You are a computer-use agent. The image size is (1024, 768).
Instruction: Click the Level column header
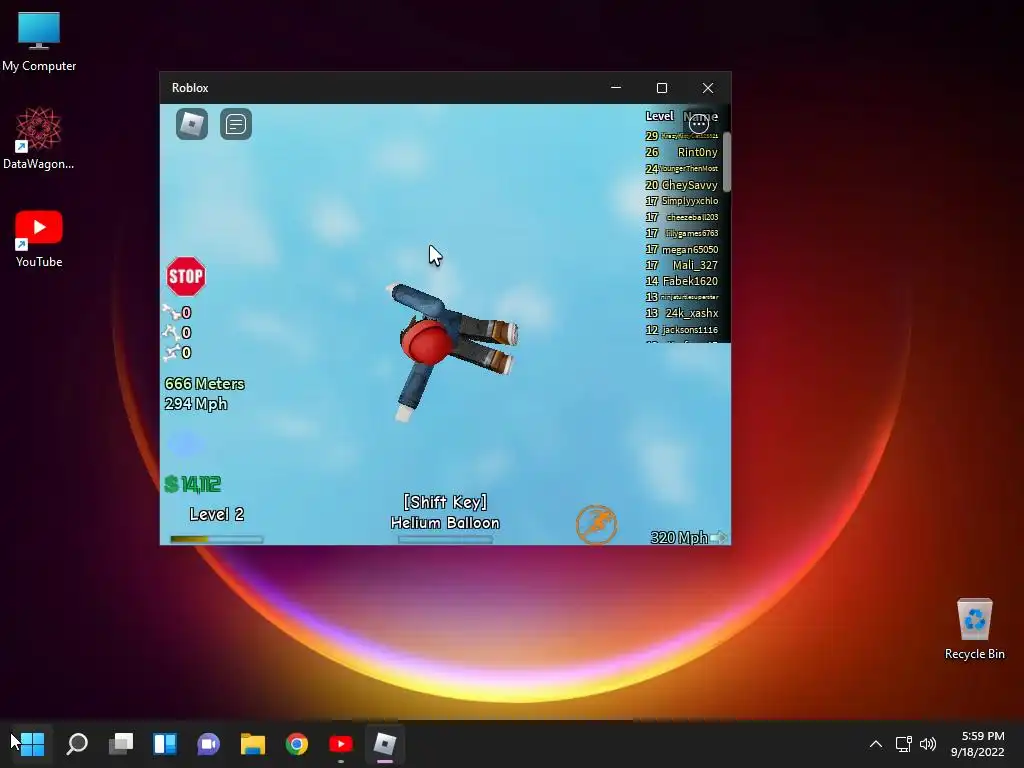[x=659, y=116]
